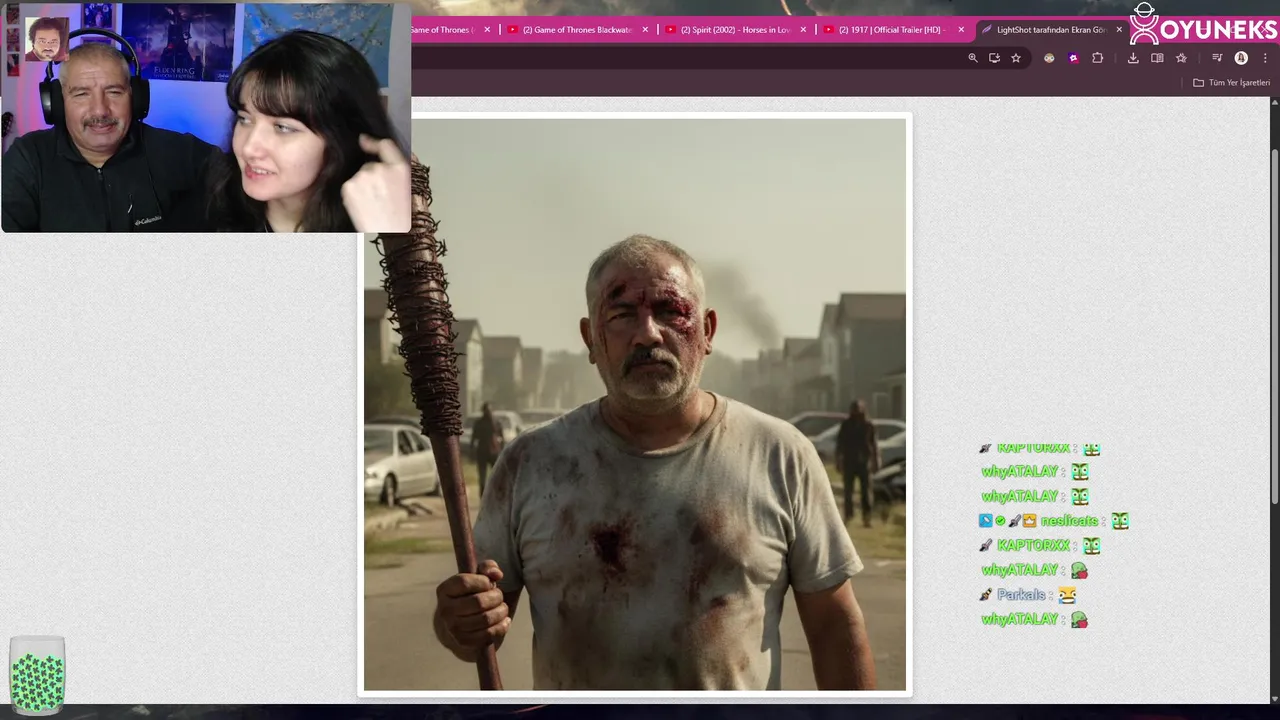Viewport: 1280px width, 720px height.
Task: Open the browser profile avatar
Action: 1241,58
